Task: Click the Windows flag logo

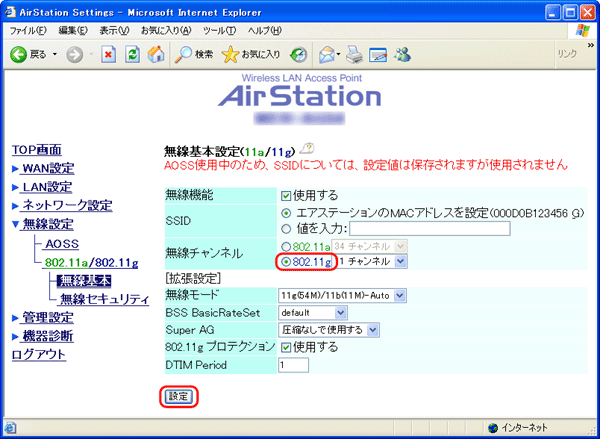Action: point(583,30)
